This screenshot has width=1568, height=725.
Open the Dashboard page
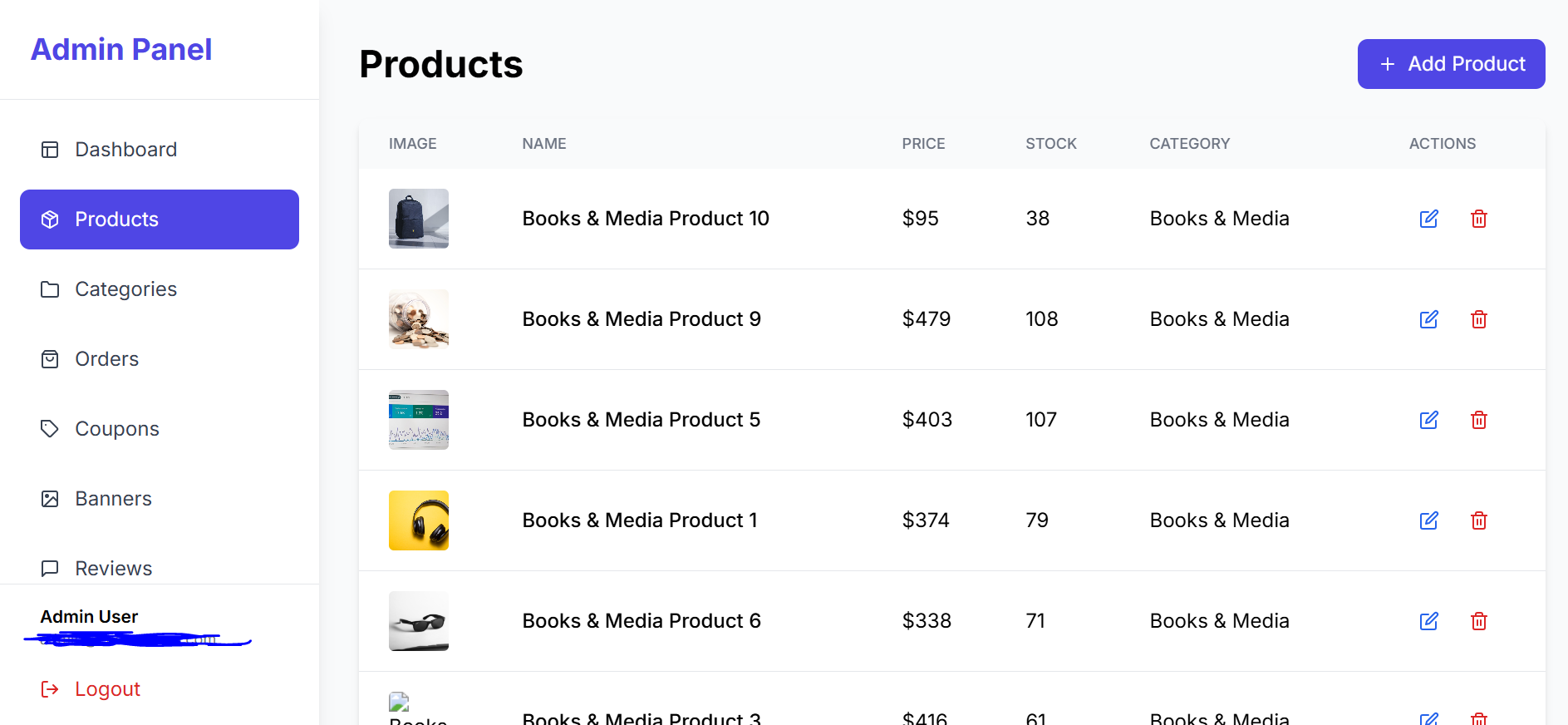point(125,150)
